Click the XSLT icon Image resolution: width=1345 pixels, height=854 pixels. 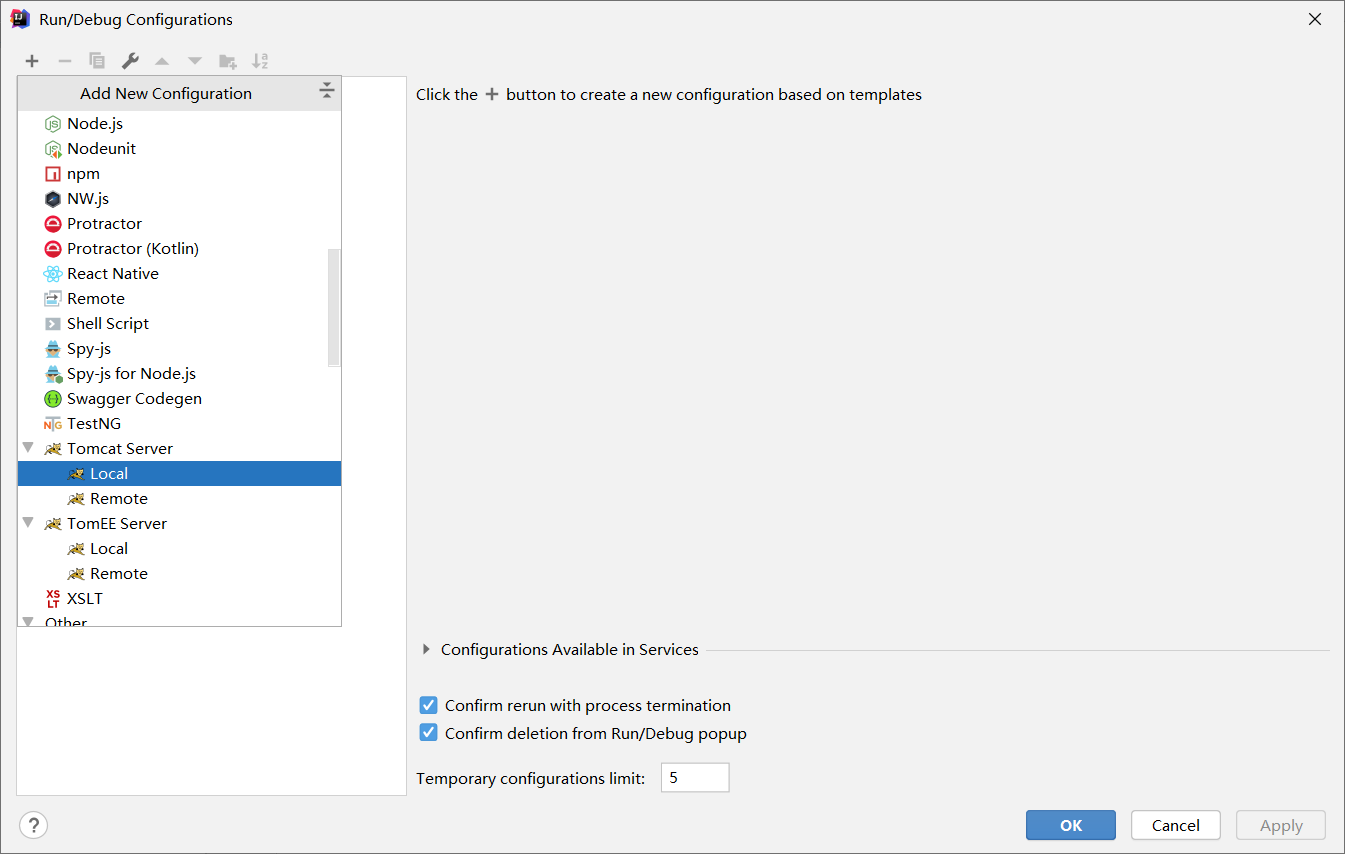53,599
